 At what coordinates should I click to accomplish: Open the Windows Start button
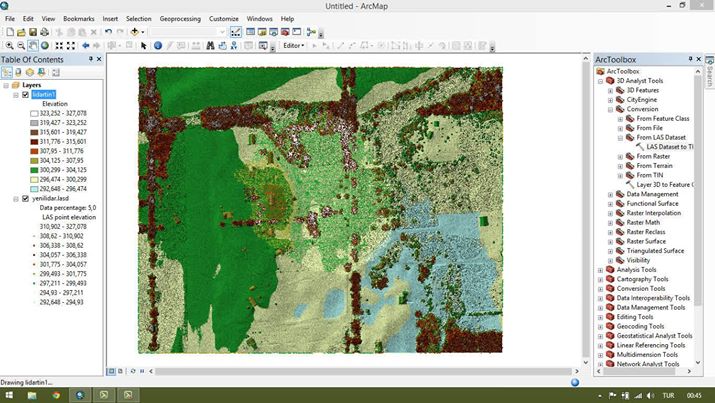(9, 395)
